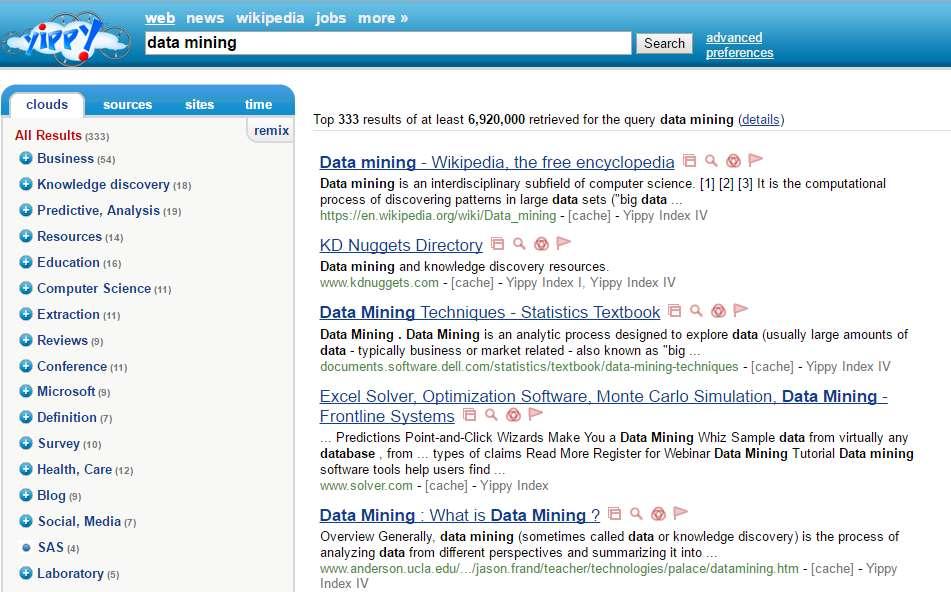Expand the Microsoft cluster plus icon
951x592 pixels.
point(25,391)
